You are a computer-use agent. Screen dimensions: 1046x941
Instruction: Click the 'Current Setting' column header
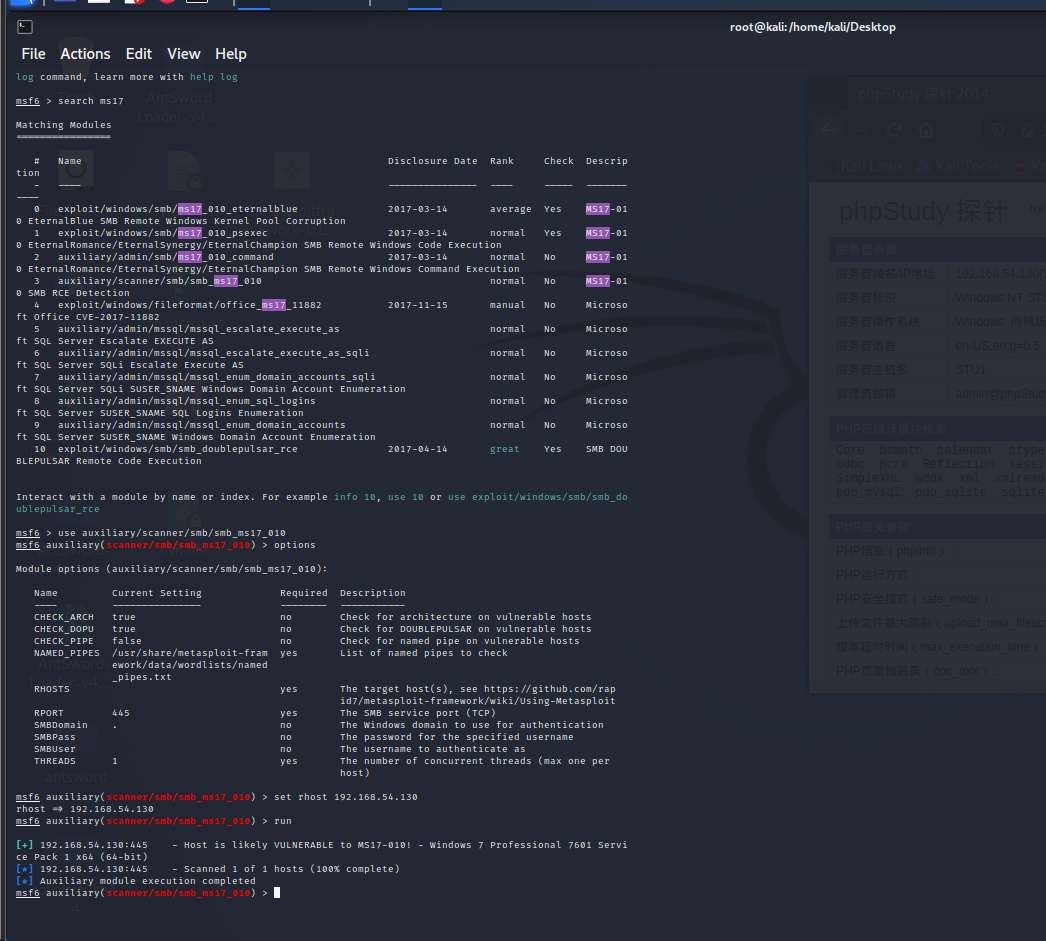pos(157,593)
